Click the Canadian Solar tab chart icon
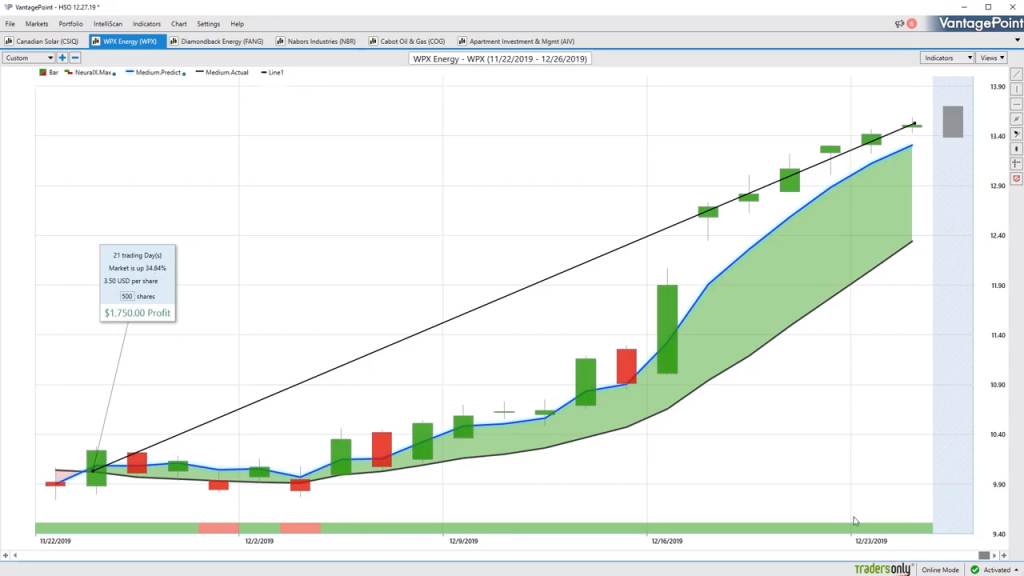The image size is (1024, 576). (9, 41)
